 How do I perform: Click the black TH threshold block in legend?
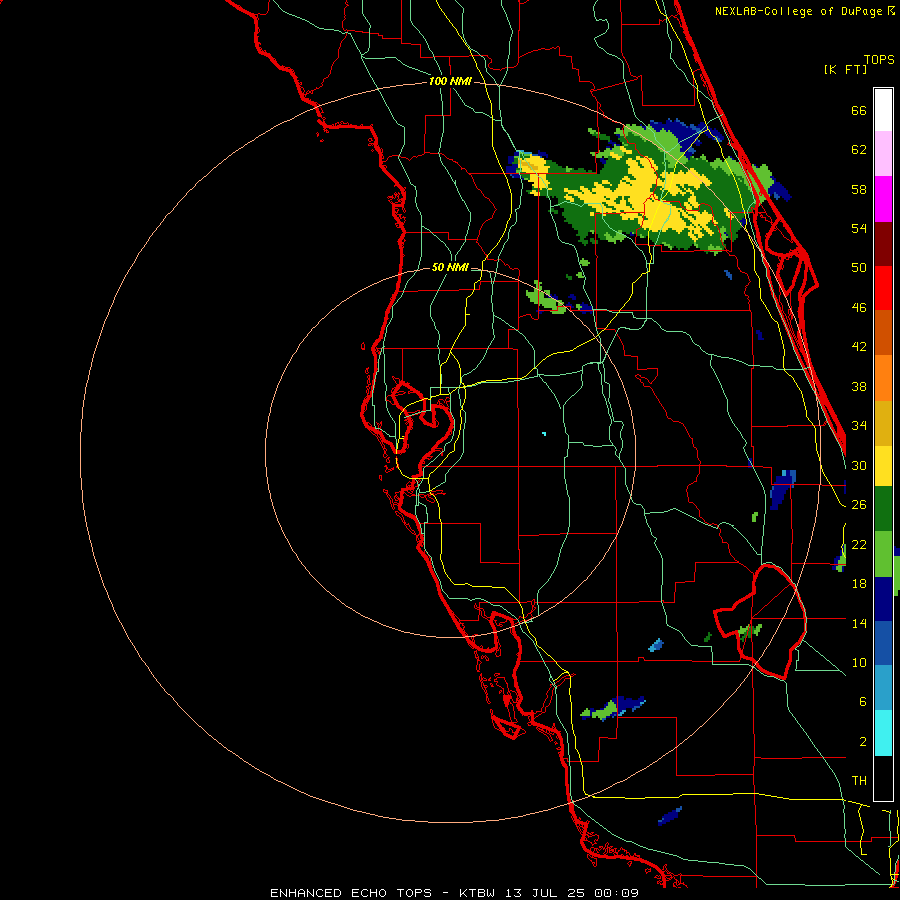point(883,778)
